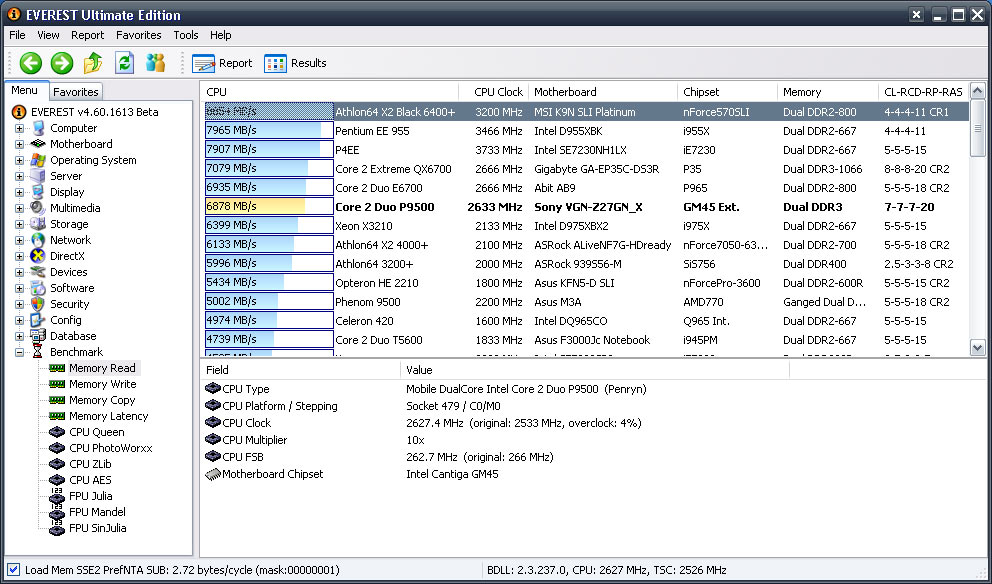The image size is (992, 584).
Task: Expand the Storage tree node
Action: (19, 225)
